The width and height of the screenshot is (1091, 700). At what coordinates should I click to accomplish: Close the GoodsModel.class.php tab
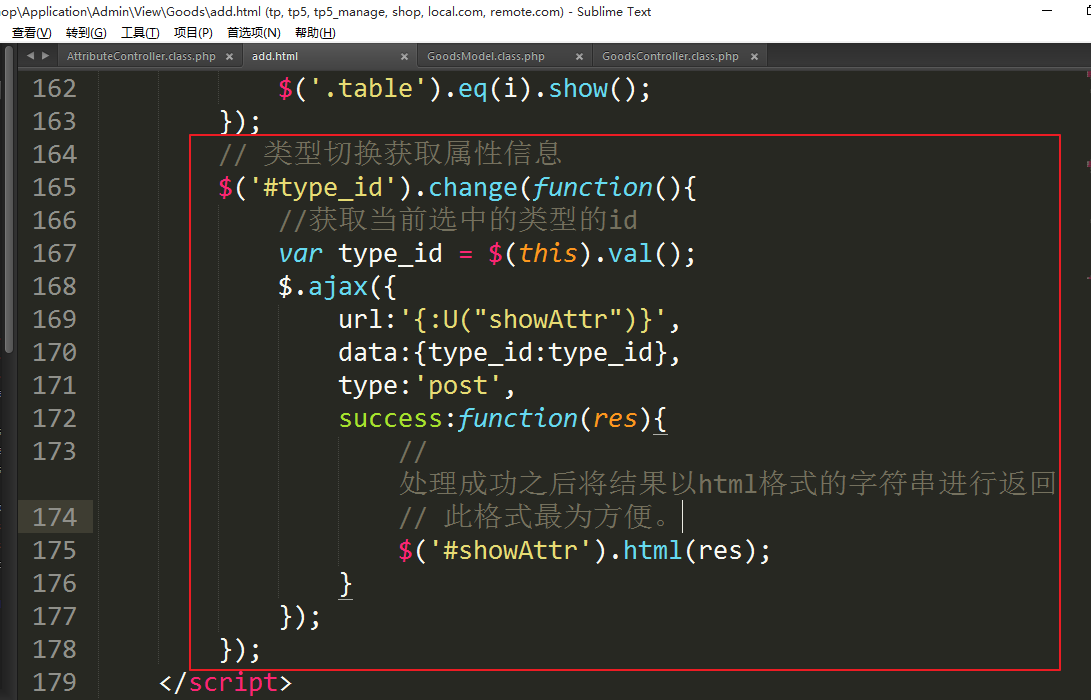pos(580,57)
